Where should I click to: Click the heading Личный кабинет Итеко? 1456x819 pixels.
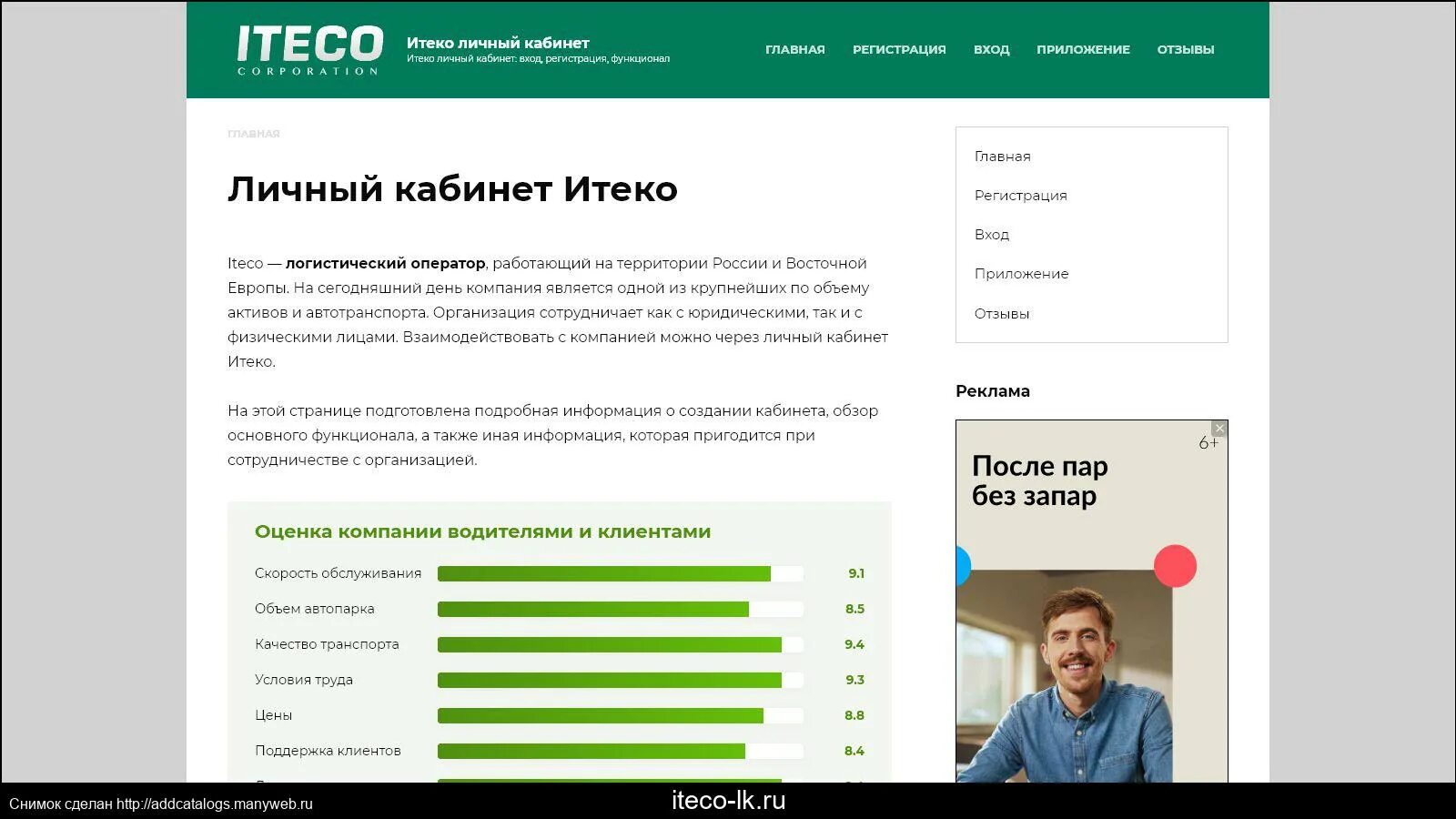pyautogui.click(x=452, y=189)
